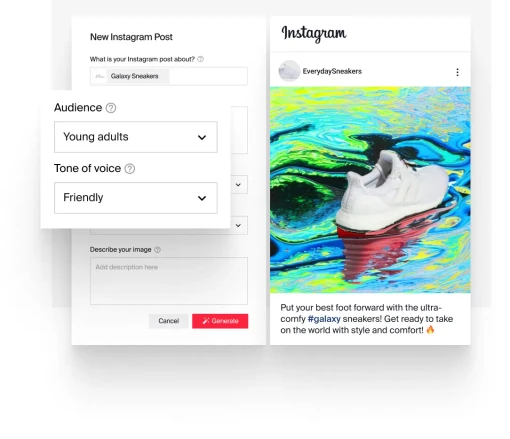Screen dimensions: 510x439
Task: Click the help icon beside Tone of voice
Action: point(130,169)
